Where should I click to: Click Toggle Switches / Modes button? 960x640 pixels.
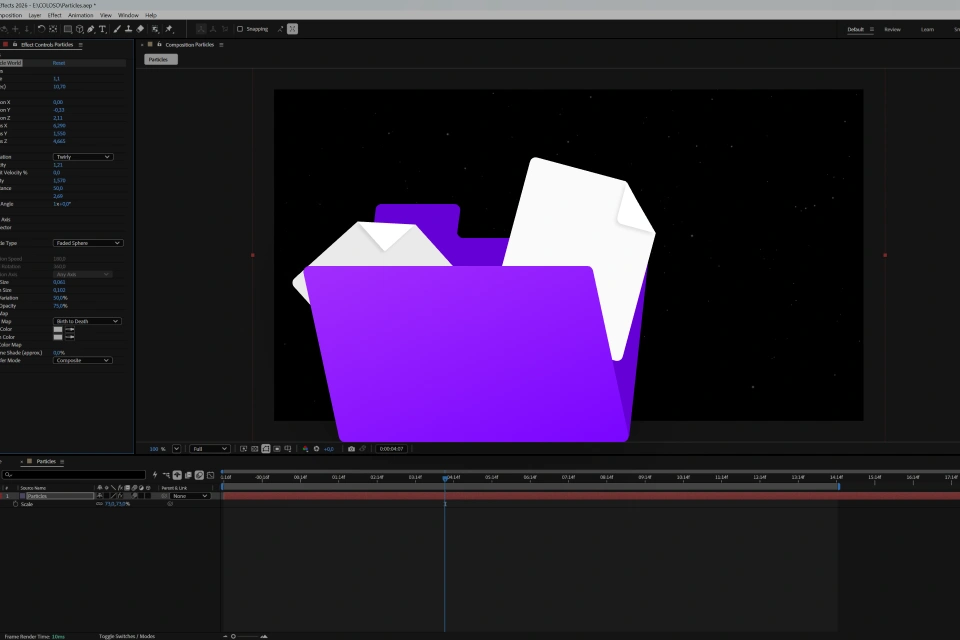tap(127, 636)
